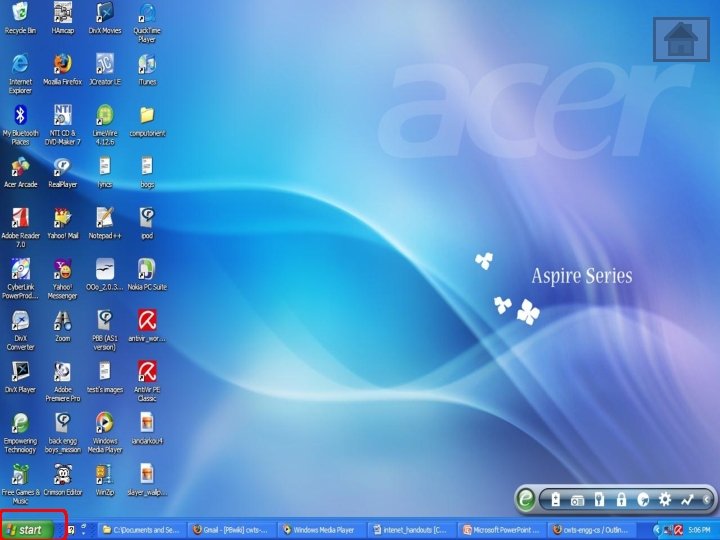Click the Yahoo! Mail desktop icon
The width and height of the screenshot is (720, 540).
coord(63,218)
